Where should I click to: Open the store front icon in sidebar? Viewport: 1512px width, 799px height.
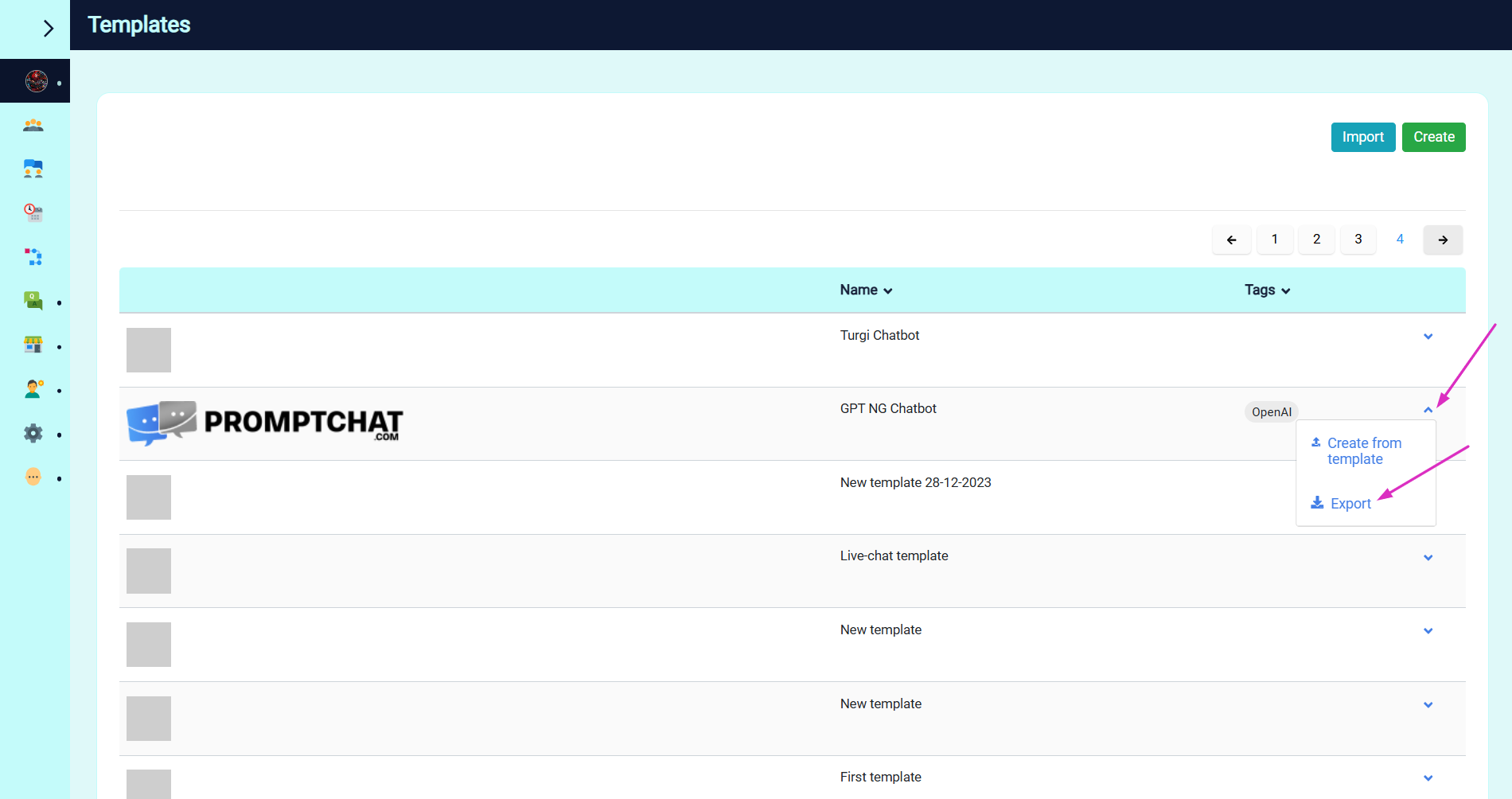(33, 345)
